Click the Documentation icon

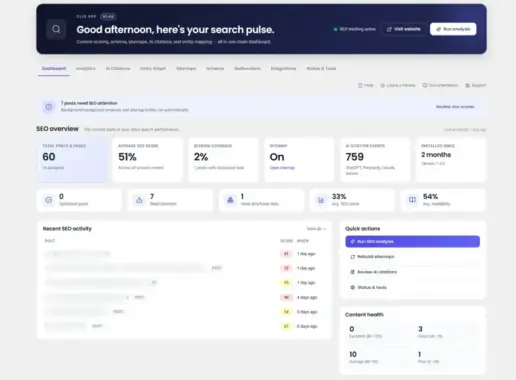point(425,85)
